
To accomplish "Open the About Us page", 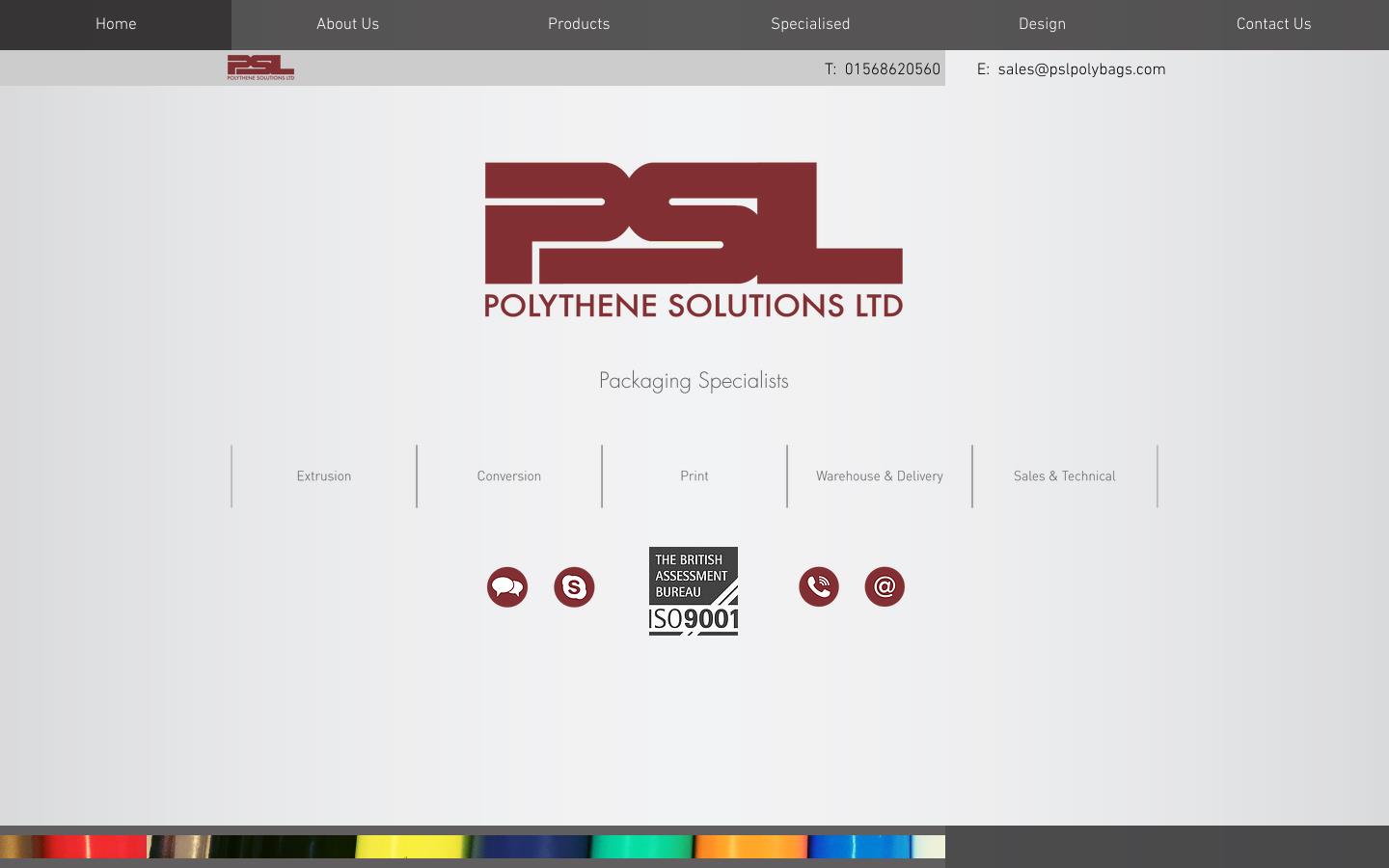I will [347, 24].
